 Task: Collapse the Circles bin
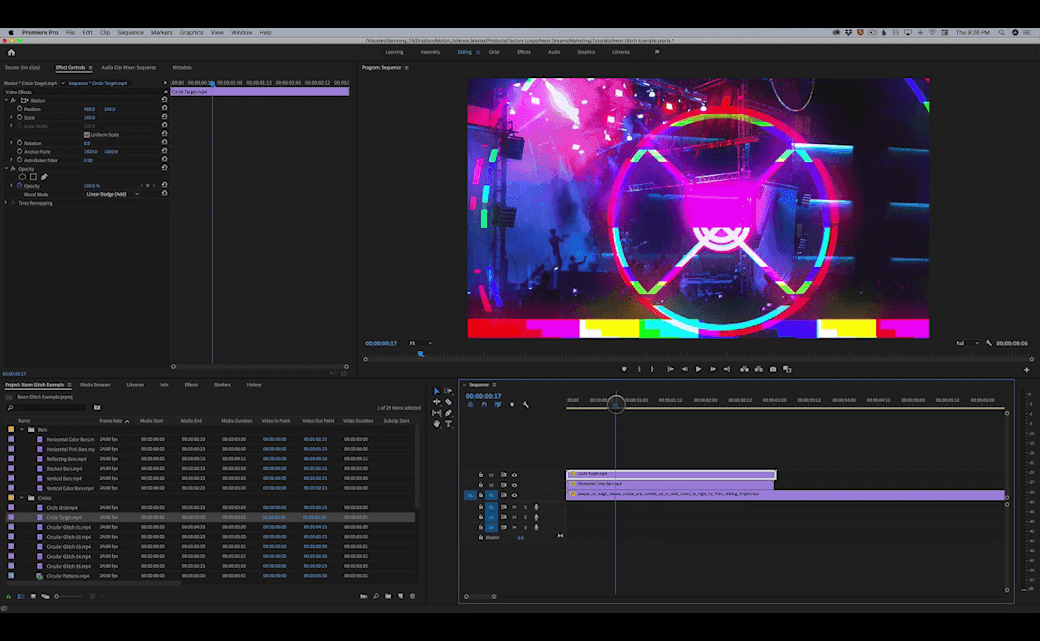[x=22, y=498]
